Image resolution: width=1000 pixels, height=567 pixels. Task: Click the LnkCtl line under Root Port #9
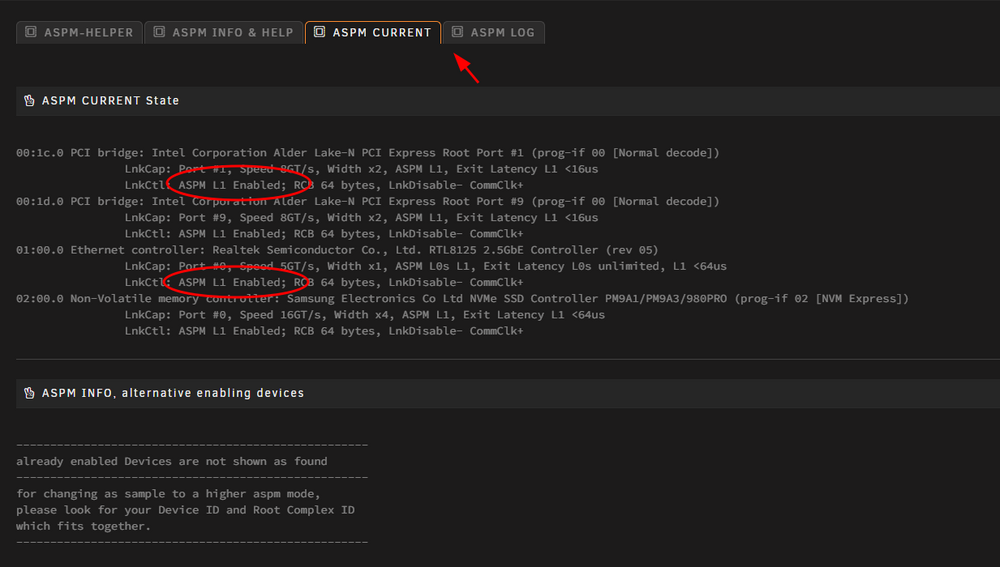[x=323, y=233]
